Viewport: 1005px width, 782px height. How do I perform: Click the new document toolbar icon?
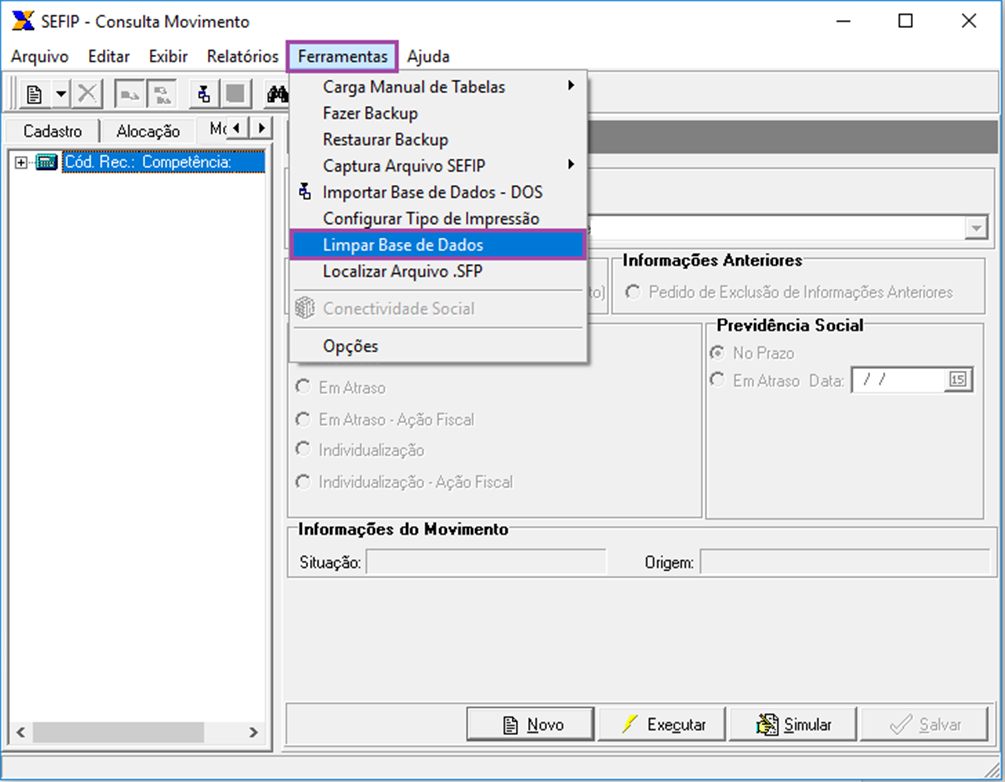tap(34, 94)
